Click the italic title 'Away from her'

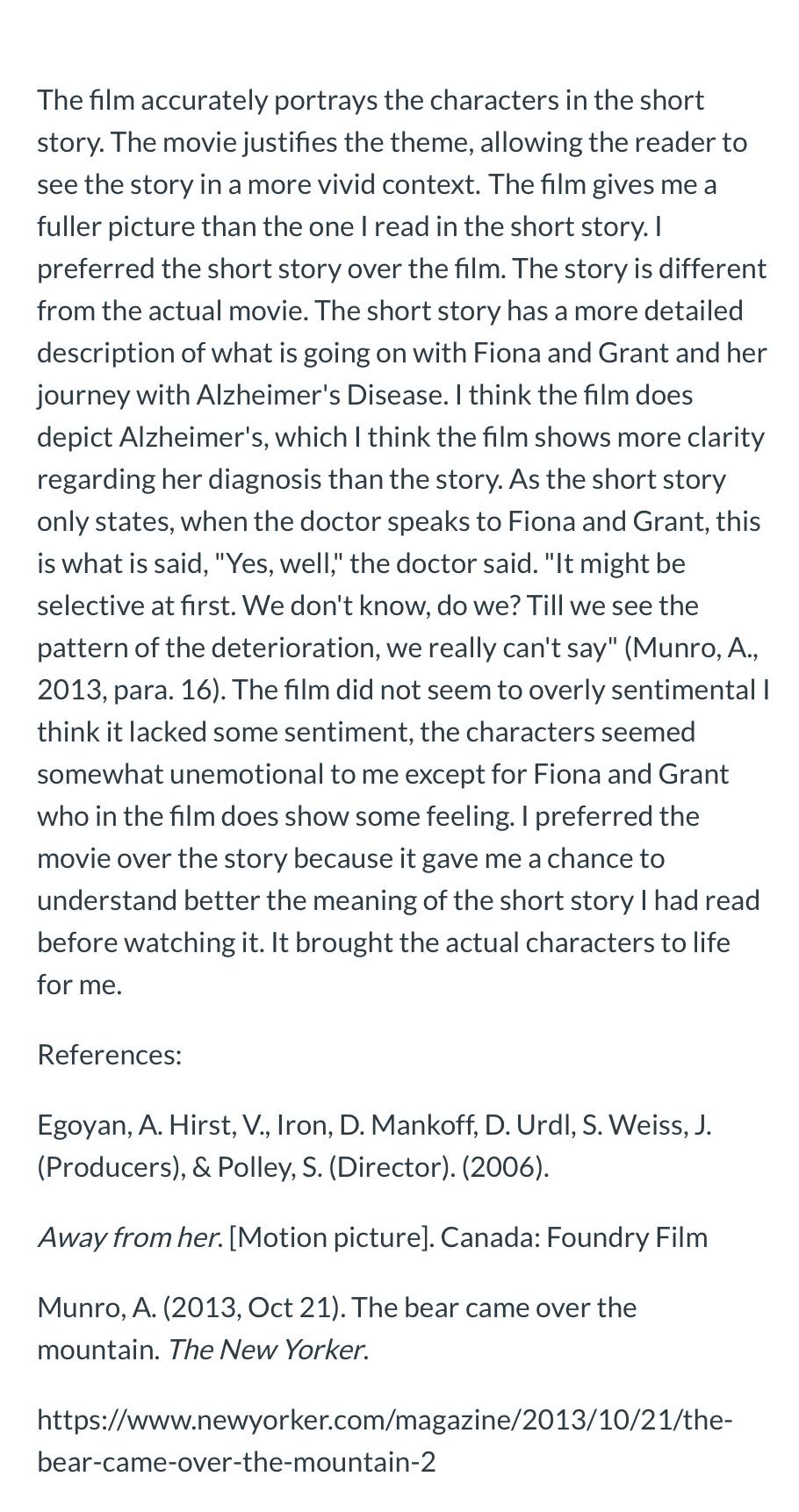130,1237
